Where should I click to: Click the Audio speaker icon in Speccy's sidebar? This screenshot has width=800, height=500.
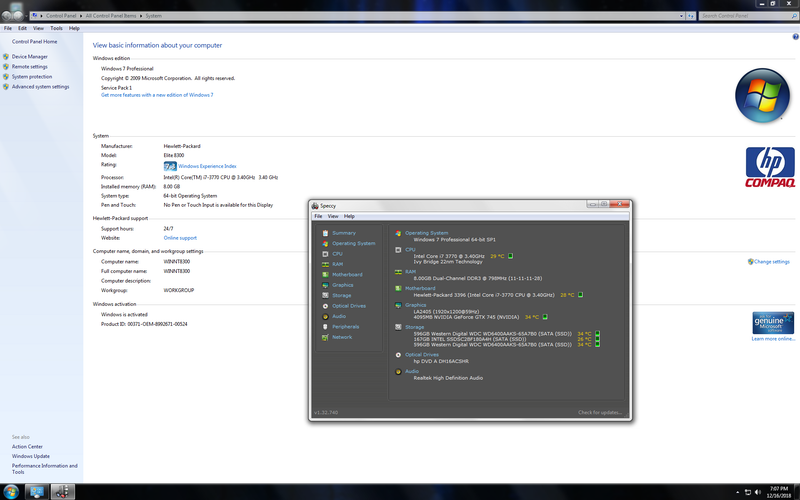click(325, 316)
